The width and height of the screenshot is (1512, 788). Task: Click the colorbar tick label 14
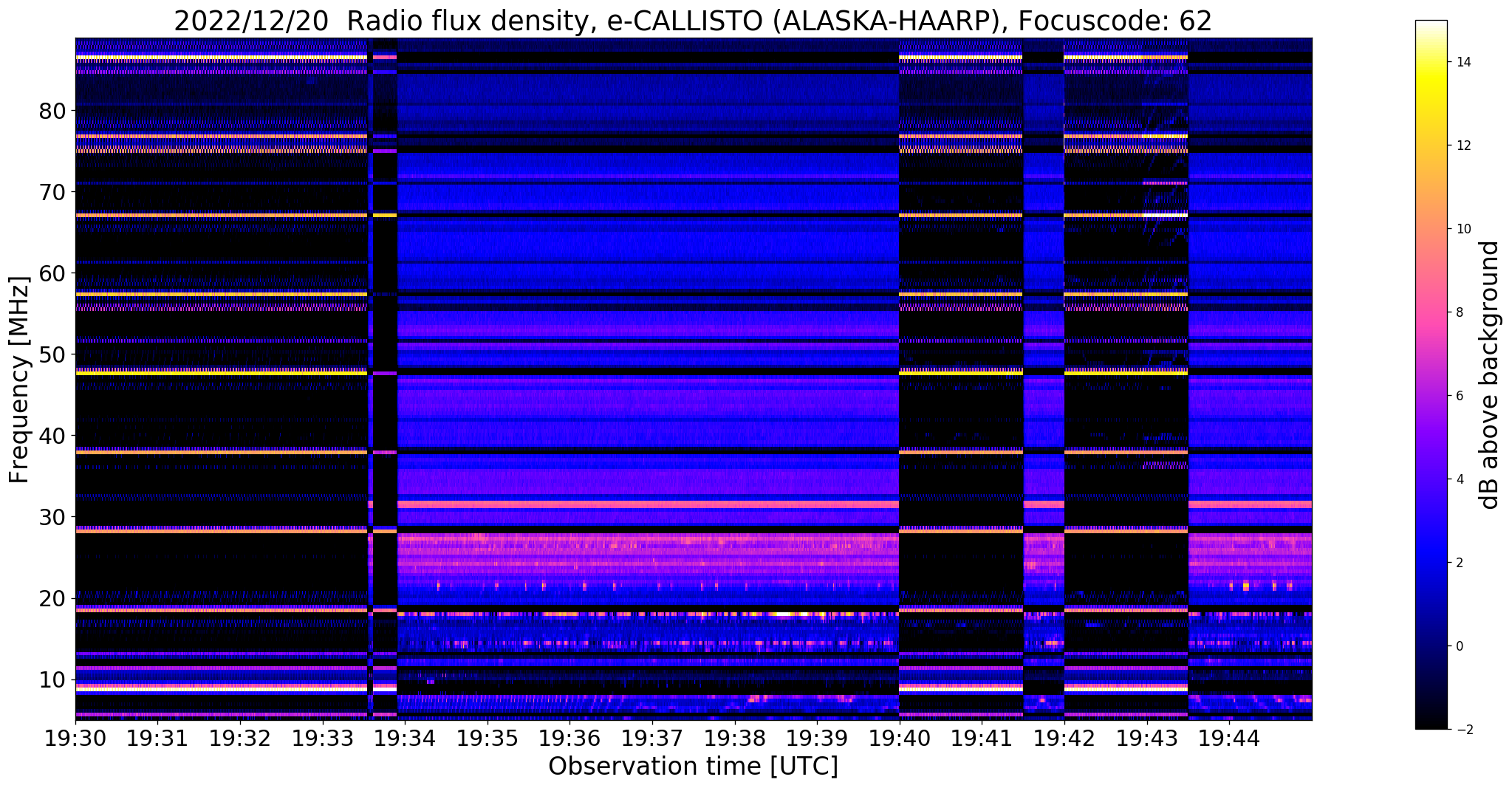[x=1462, y=62]
